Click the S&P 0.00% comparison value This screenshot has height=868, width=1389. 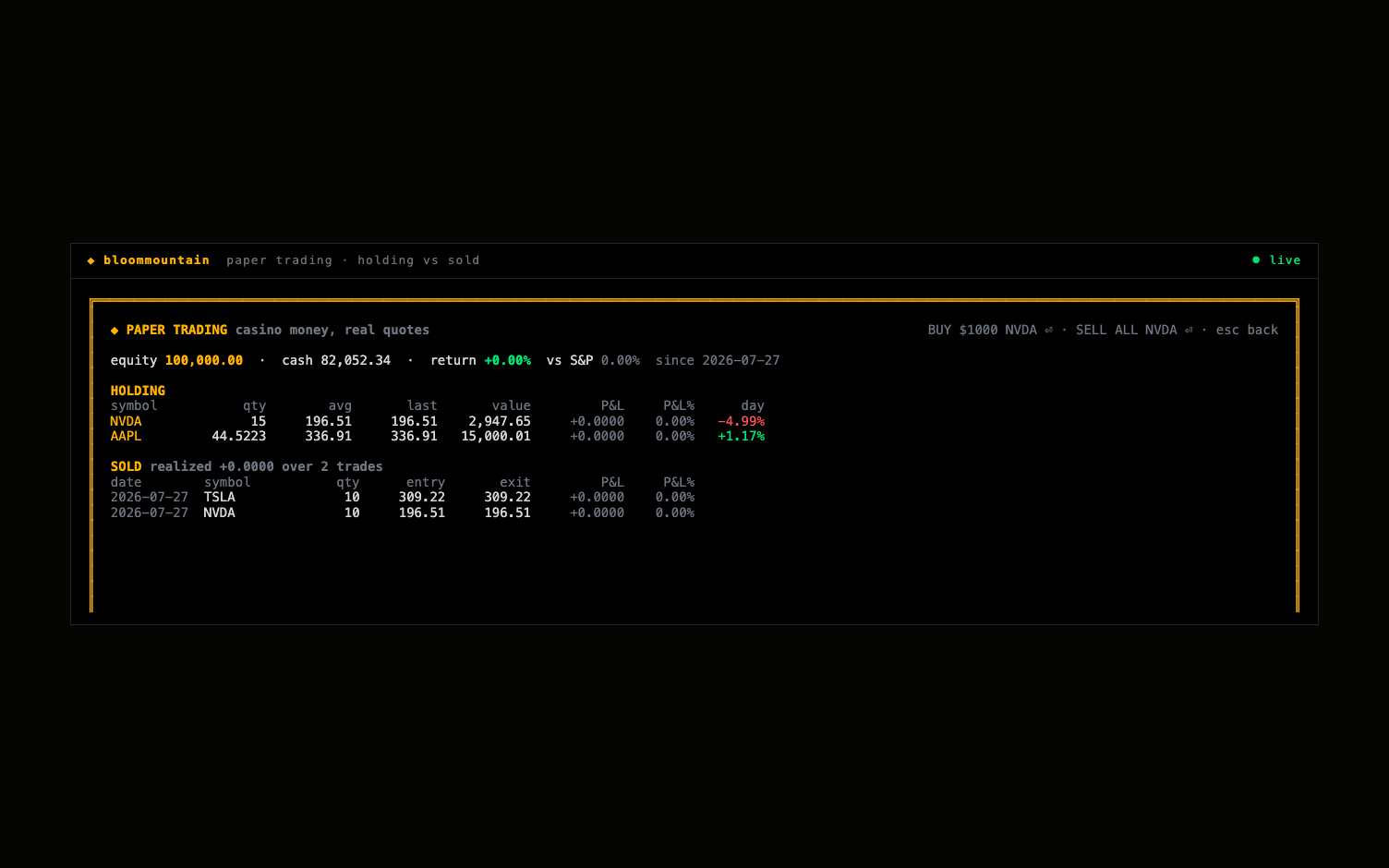[x=621, y=361]
